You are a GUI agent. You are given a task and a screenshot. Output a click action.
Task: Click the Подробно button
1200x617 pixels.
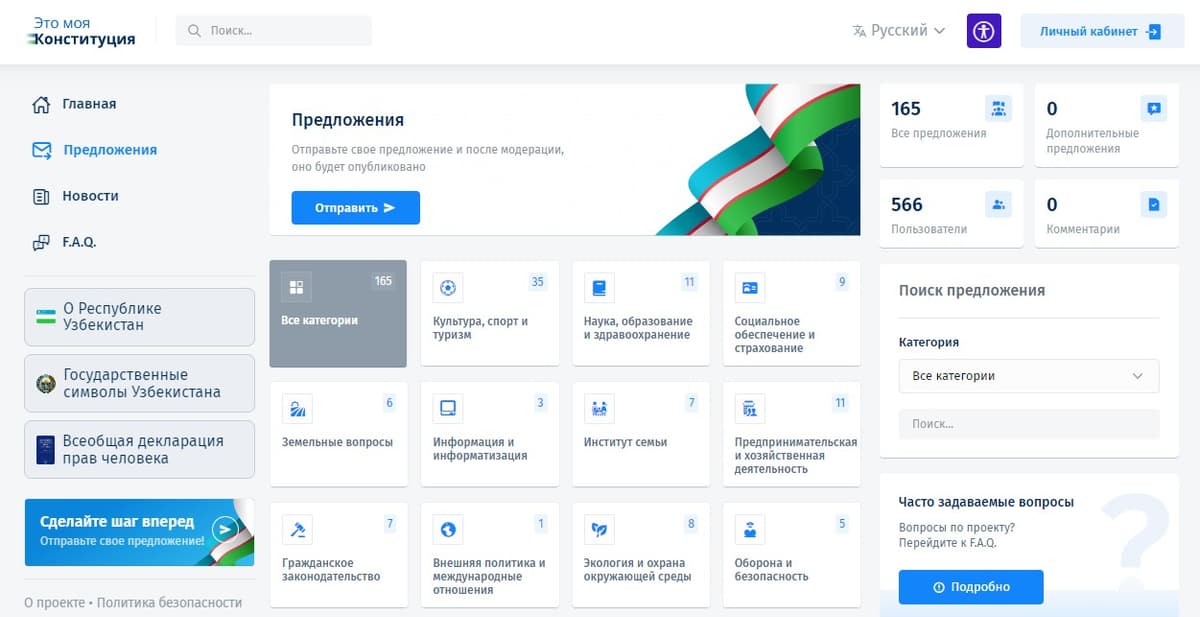coord(971,587)
